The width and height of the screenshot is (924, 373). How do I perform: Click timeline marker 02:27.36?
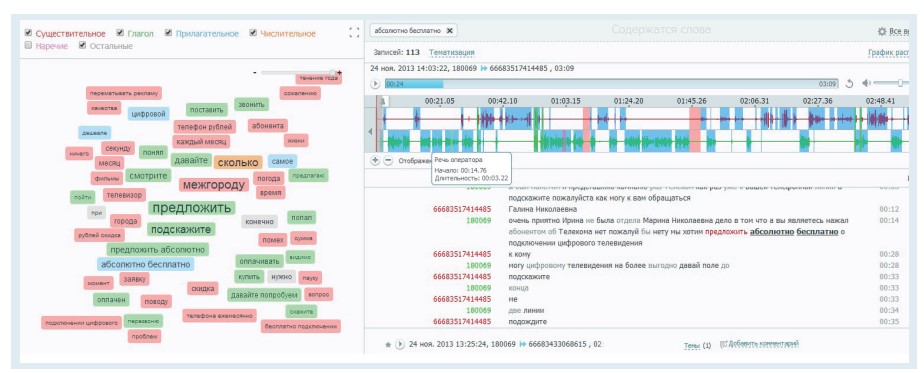click(x=818, y=101)
